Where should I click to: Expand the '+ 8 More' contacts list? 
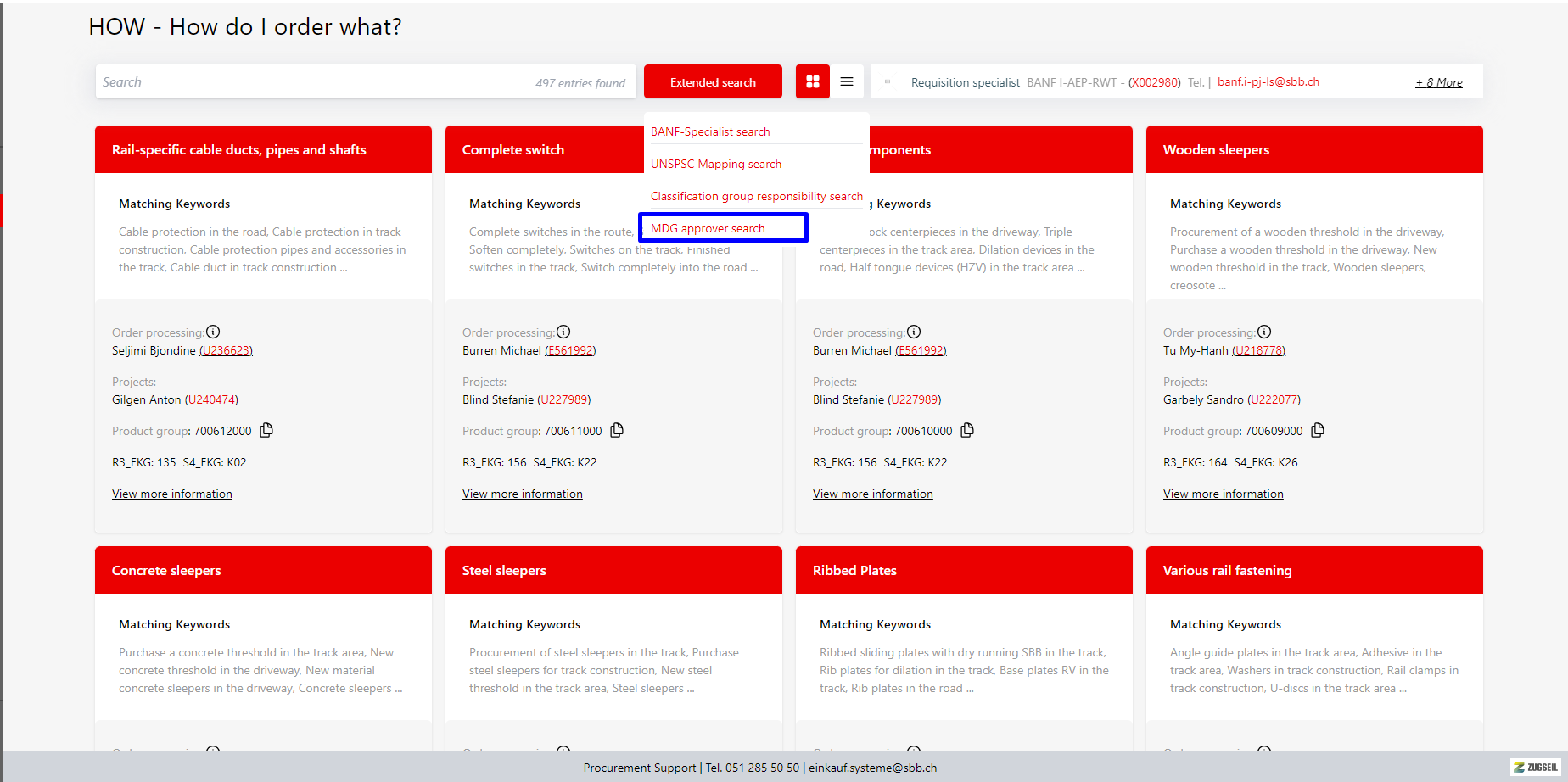pyautogui.click(x=1438, y=82)
